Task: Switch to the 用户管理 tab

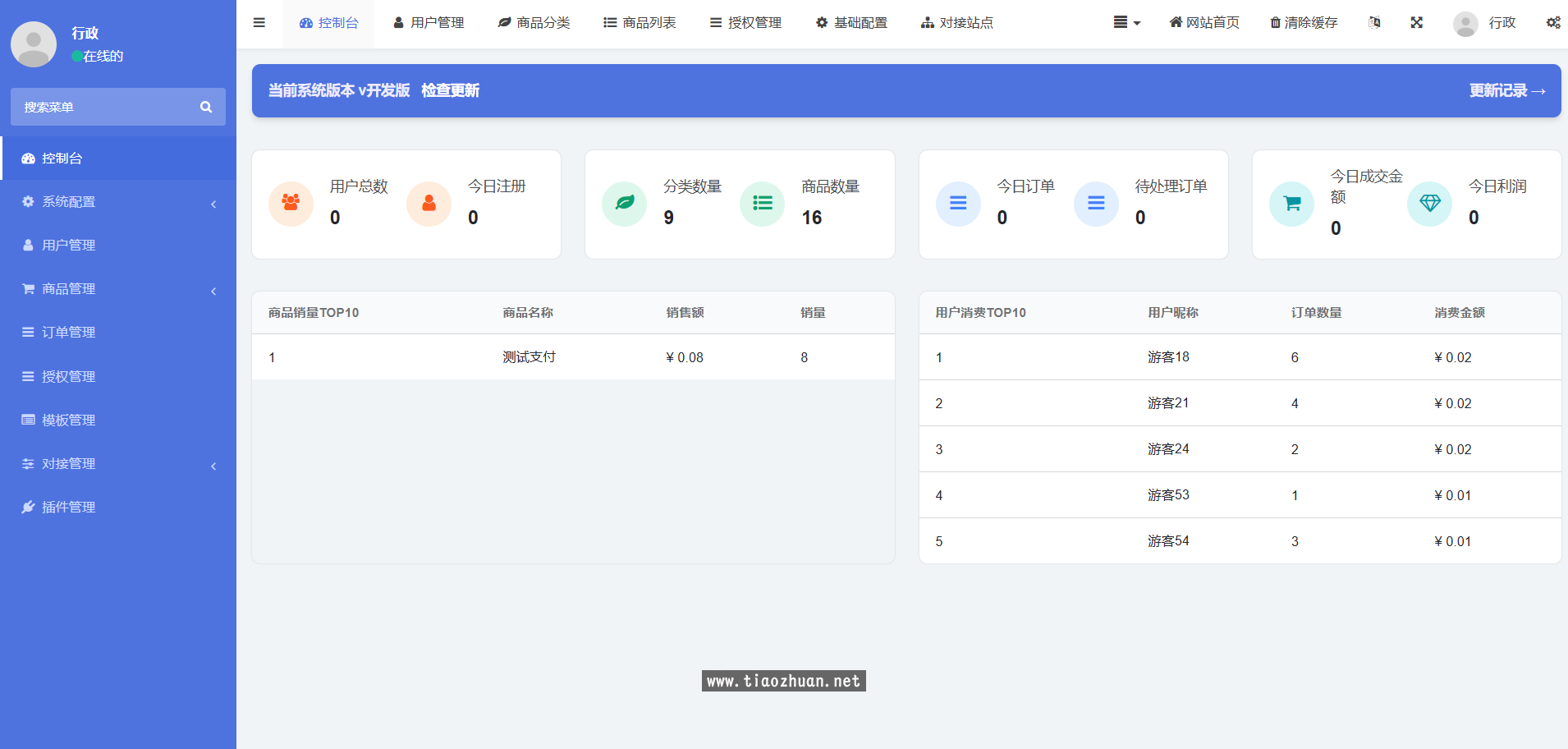Action: pyautogui.click(x=429, y=22)
